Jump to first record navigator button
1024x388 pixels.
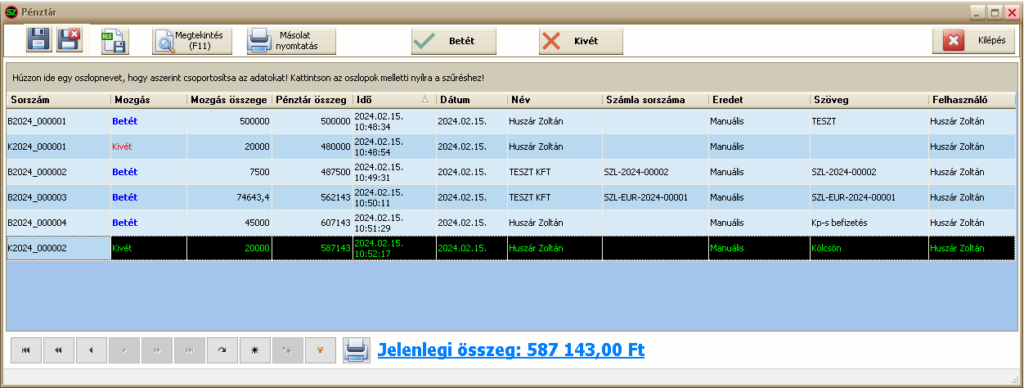pyautogui.click(x=26, y=350)
